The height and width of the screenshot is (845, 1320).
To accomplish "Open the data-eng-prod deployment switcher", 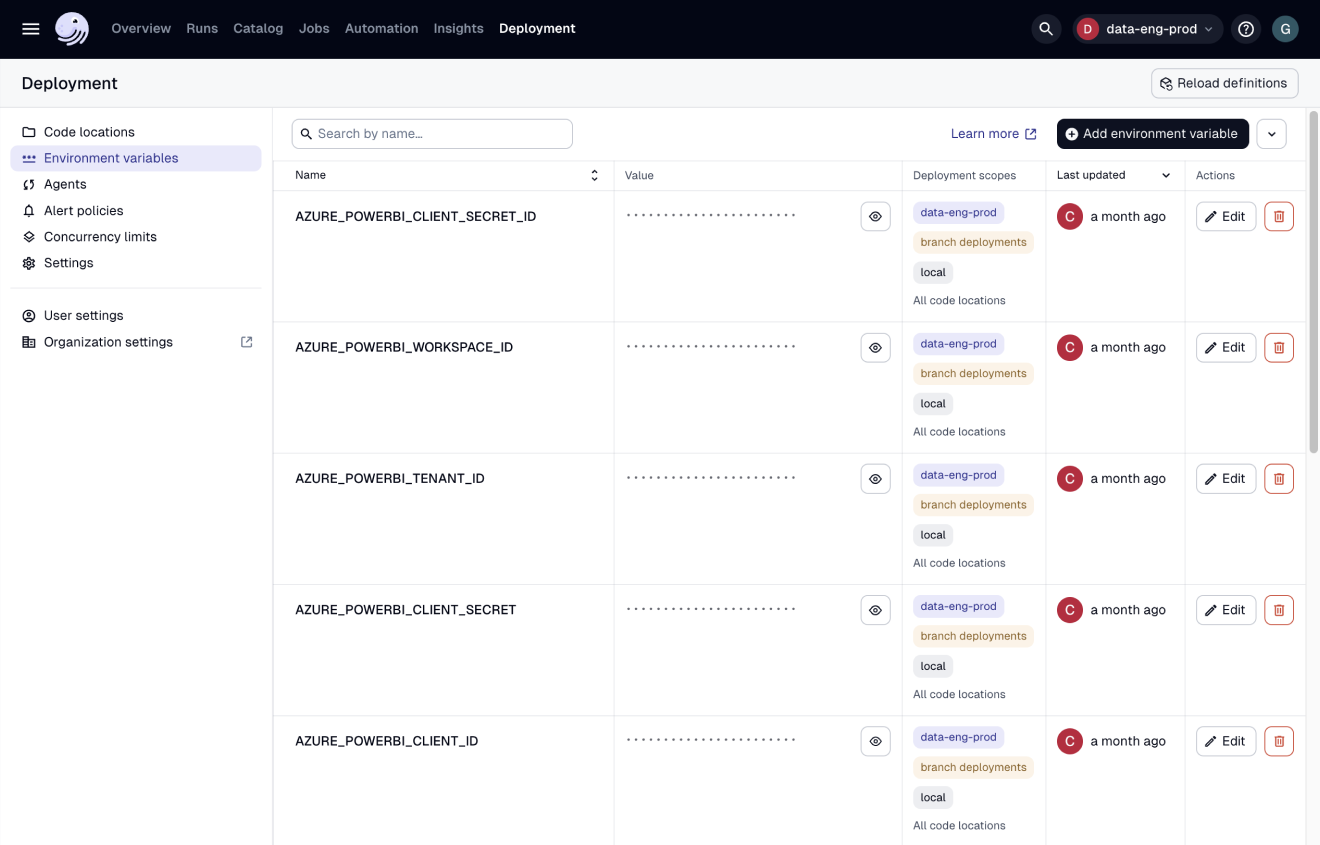I will (x=1147, y=28).
